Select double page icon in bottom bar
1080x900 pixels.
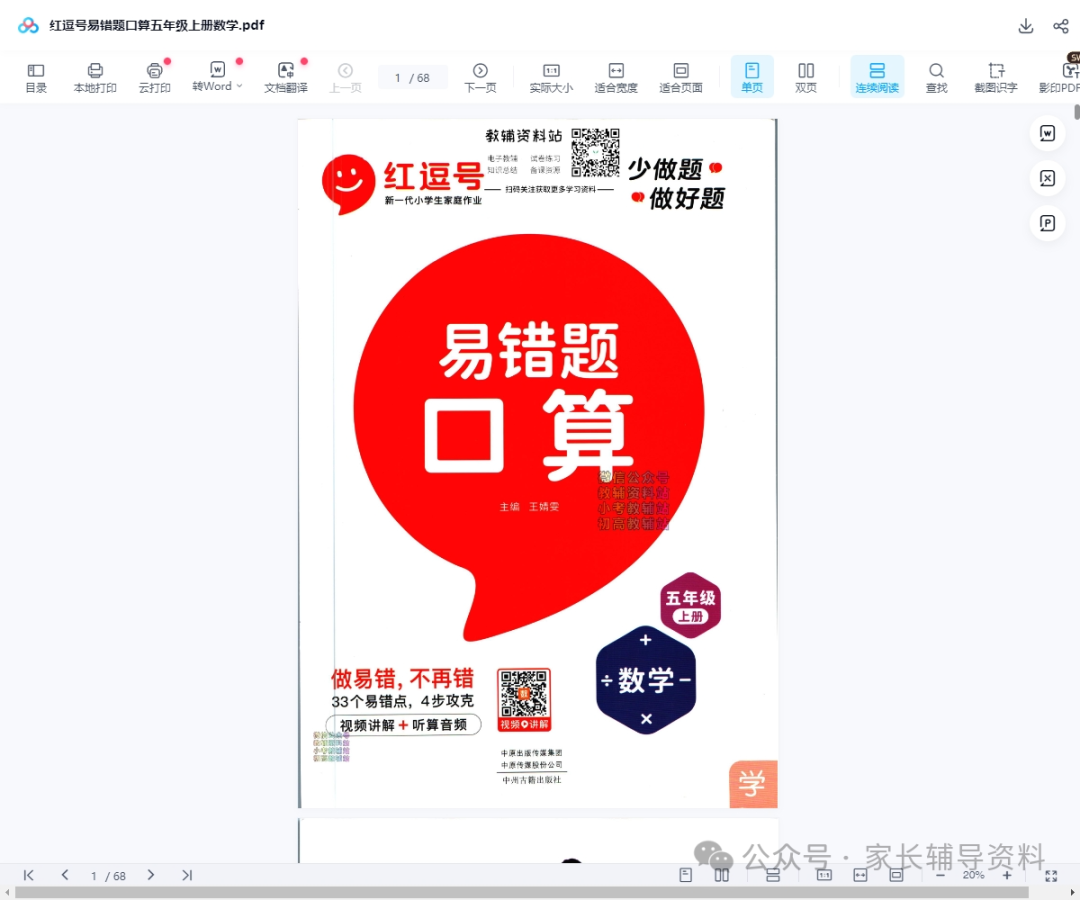[x=721, y=875]
